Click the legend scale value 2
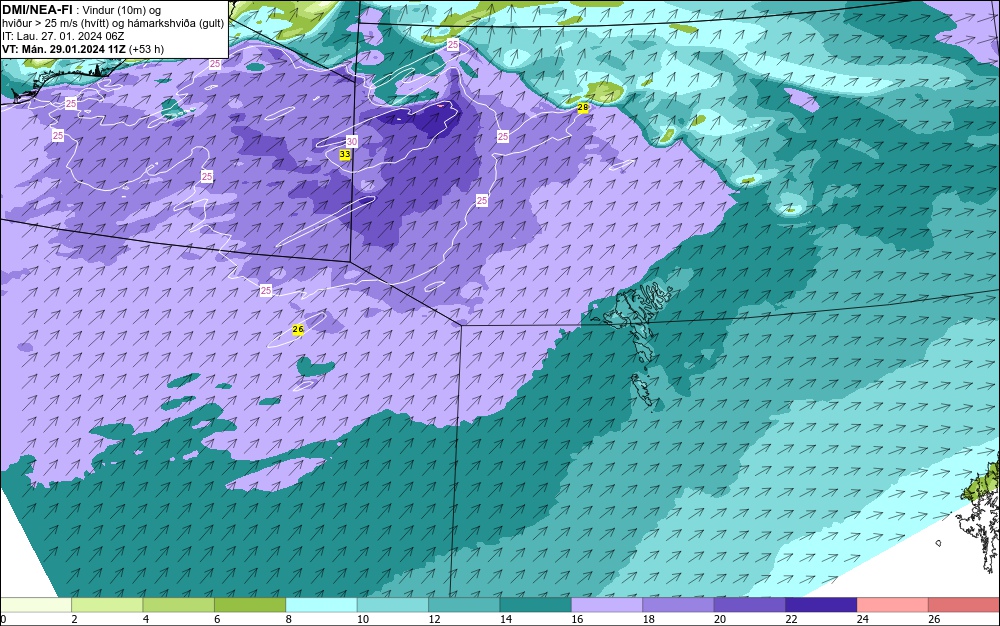Screen dimensions: 1000x626 click(75, 619)
